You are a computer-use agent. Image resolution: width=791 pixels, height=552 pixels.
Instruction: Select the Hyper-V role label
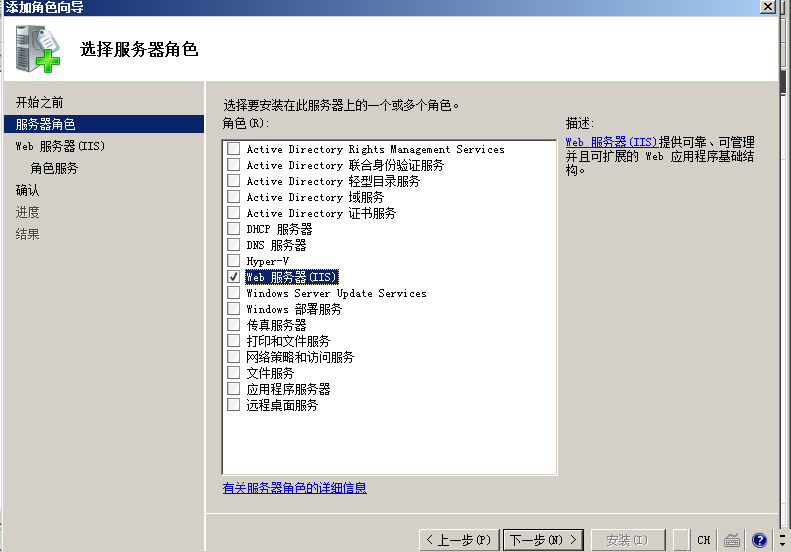pos(267,261)
